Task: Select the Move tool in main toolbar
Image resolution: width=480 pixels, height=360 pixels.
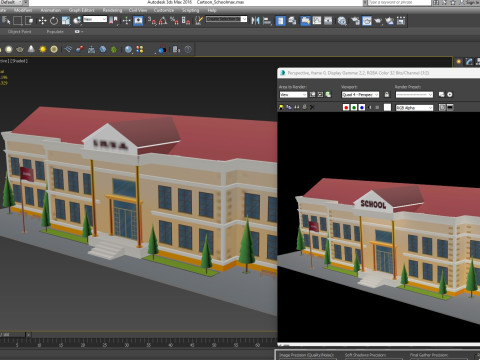Action: [x=42, y=21]
